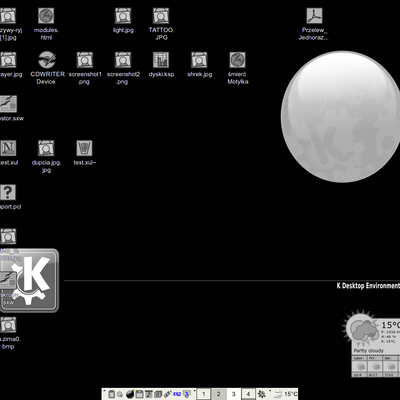Switch to virtual desktop 3
This screenshot has height=400, width=400.
click(233, 394)
